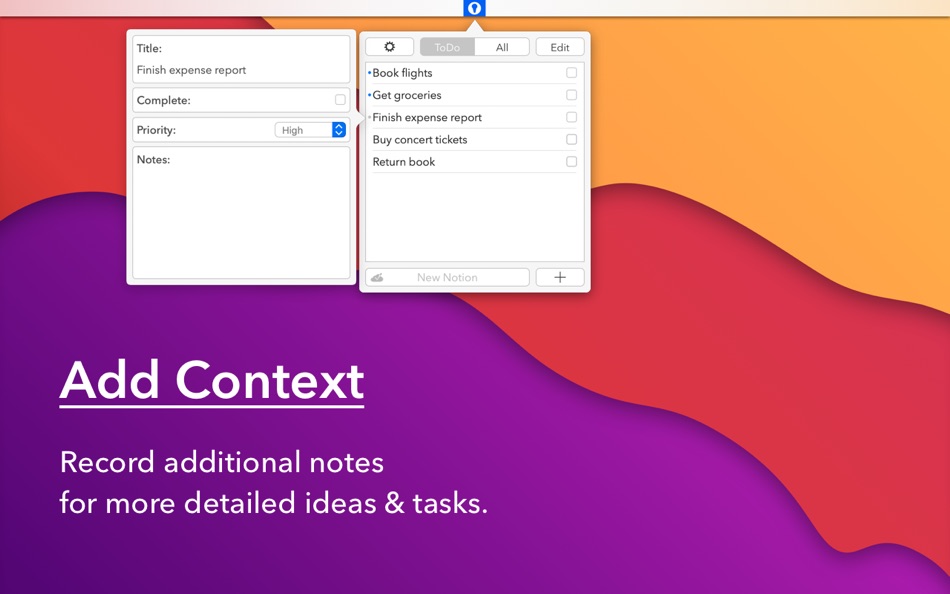Switch to the All tab
Viewport: 950px width, 594px height.
pos(502,46)
